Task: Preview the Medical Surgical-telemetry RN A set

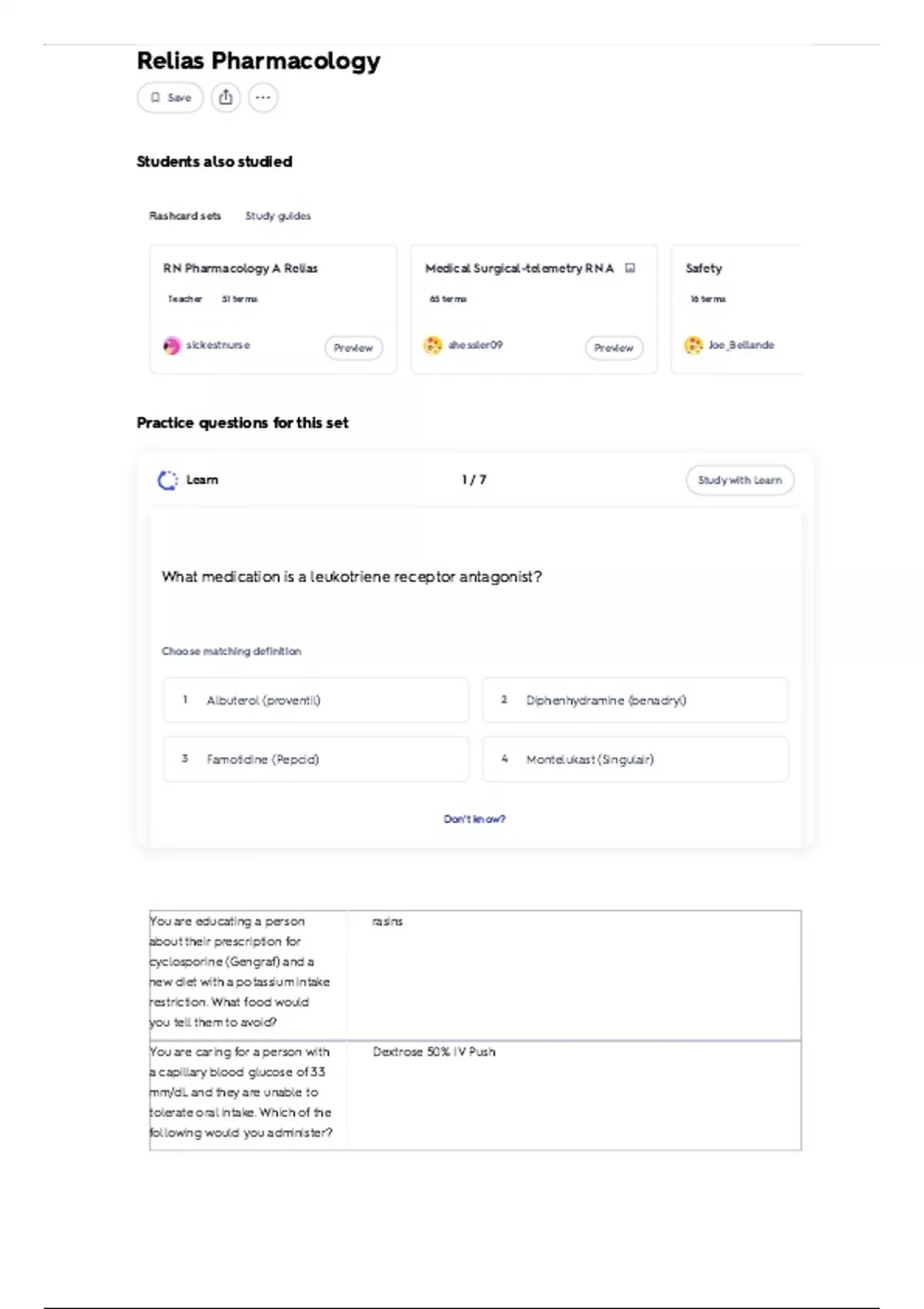Action: click(614, 348)
